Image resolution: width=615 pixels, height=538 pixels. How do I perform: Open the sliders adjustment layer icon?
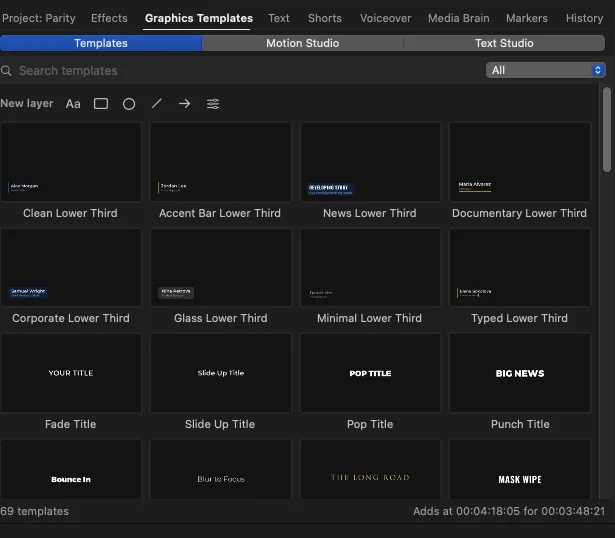point(213,104)
